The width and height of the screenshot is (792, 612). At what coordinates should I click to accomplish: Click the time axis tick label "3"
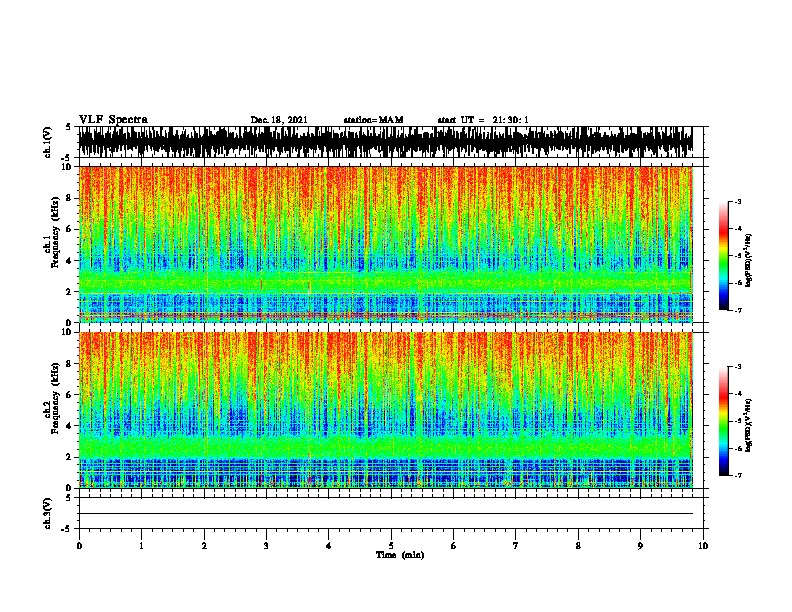point(266,546)
